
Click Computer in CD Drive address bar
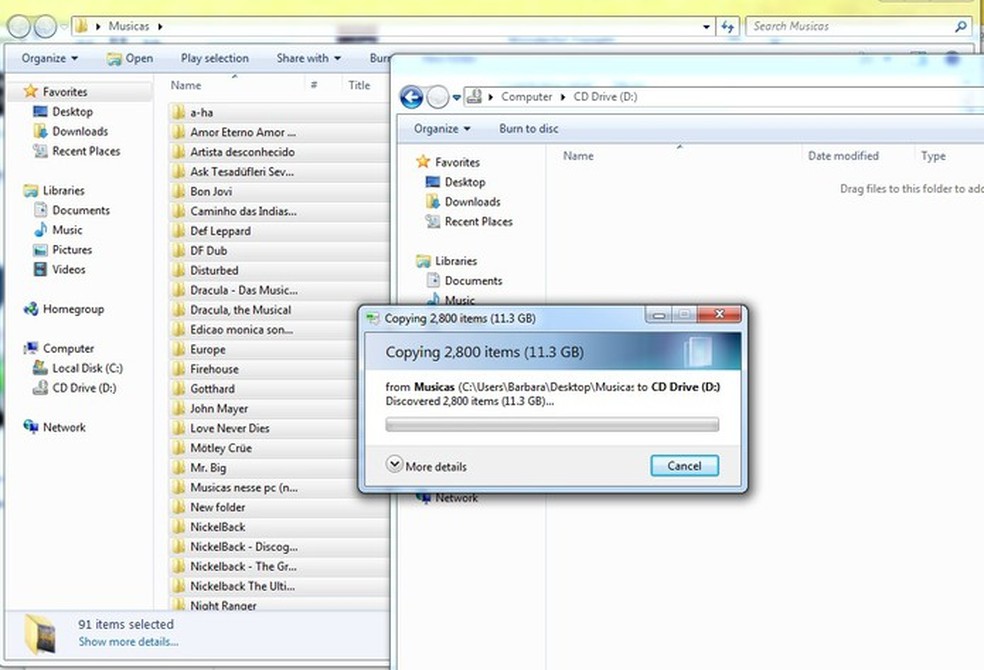527,97
